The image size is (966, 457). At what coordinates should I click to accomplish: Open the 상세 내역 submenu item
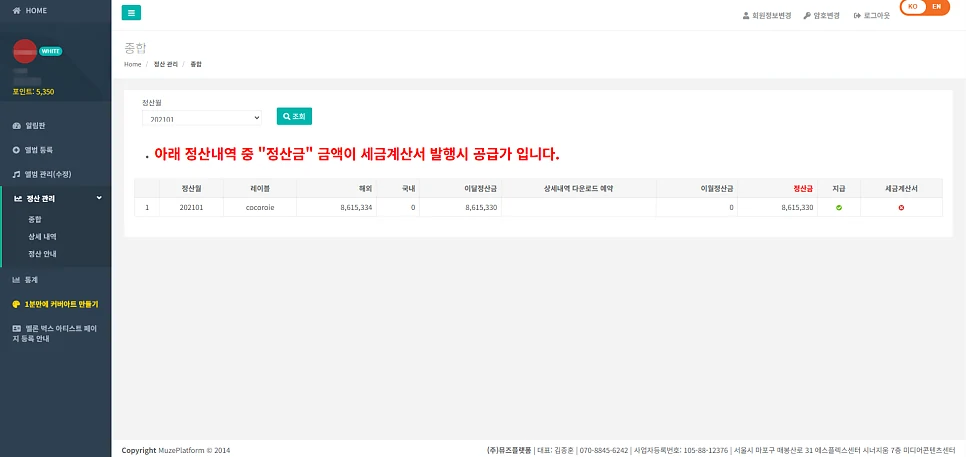[x=42, y=237]
